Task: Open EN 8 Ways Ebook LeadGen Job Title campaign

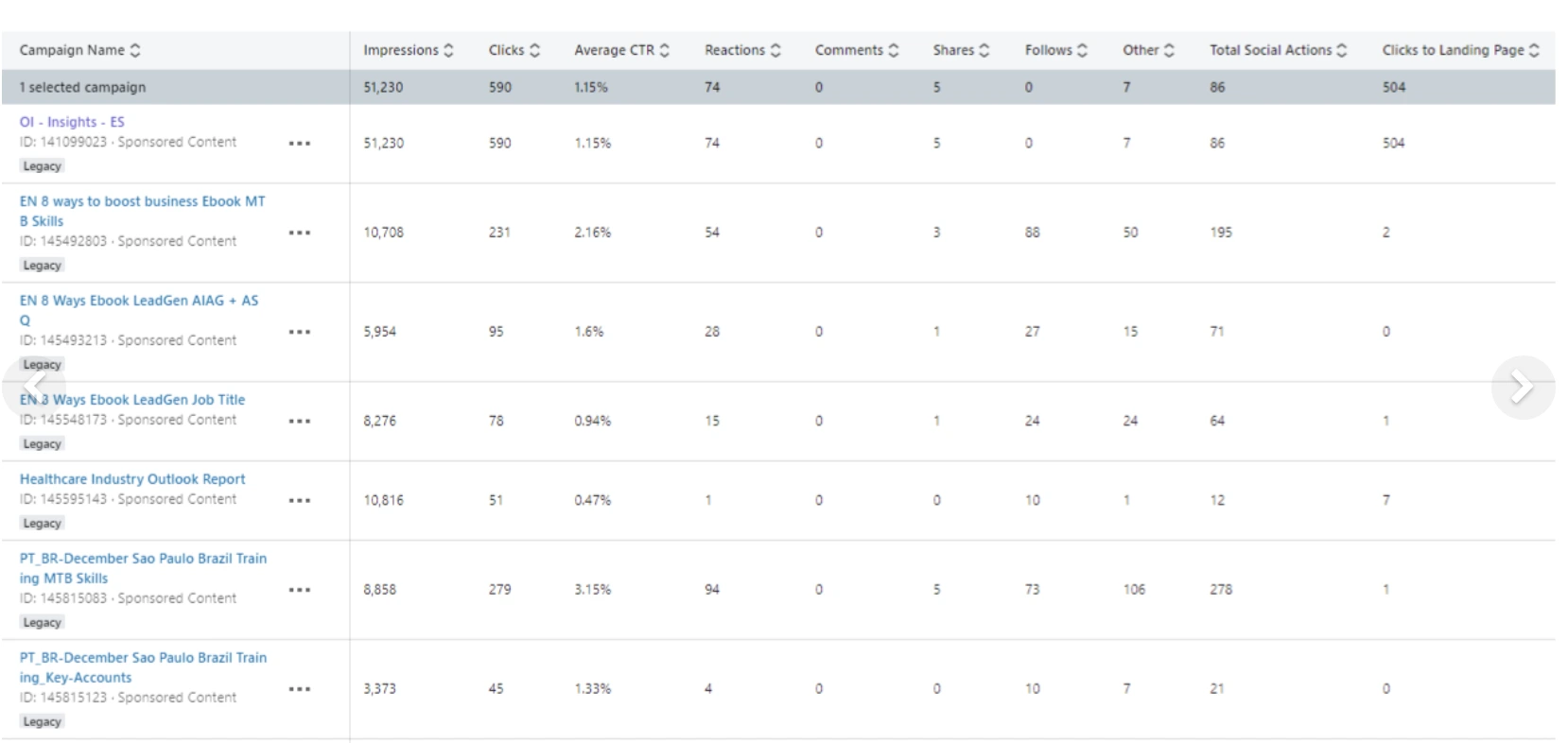Action: point(132,400)
